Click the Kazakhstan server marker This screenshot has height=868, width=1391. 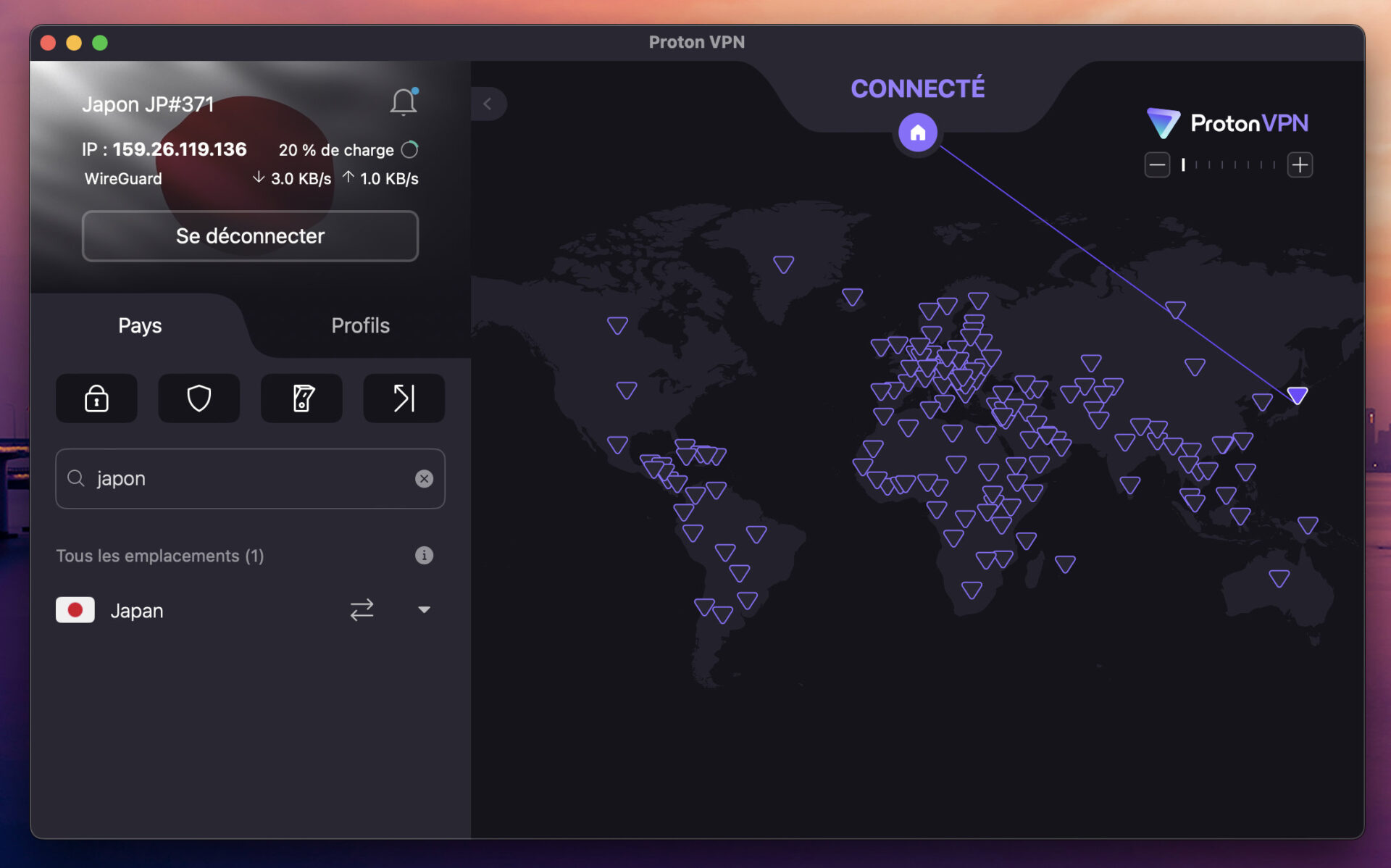point(1090,362)
